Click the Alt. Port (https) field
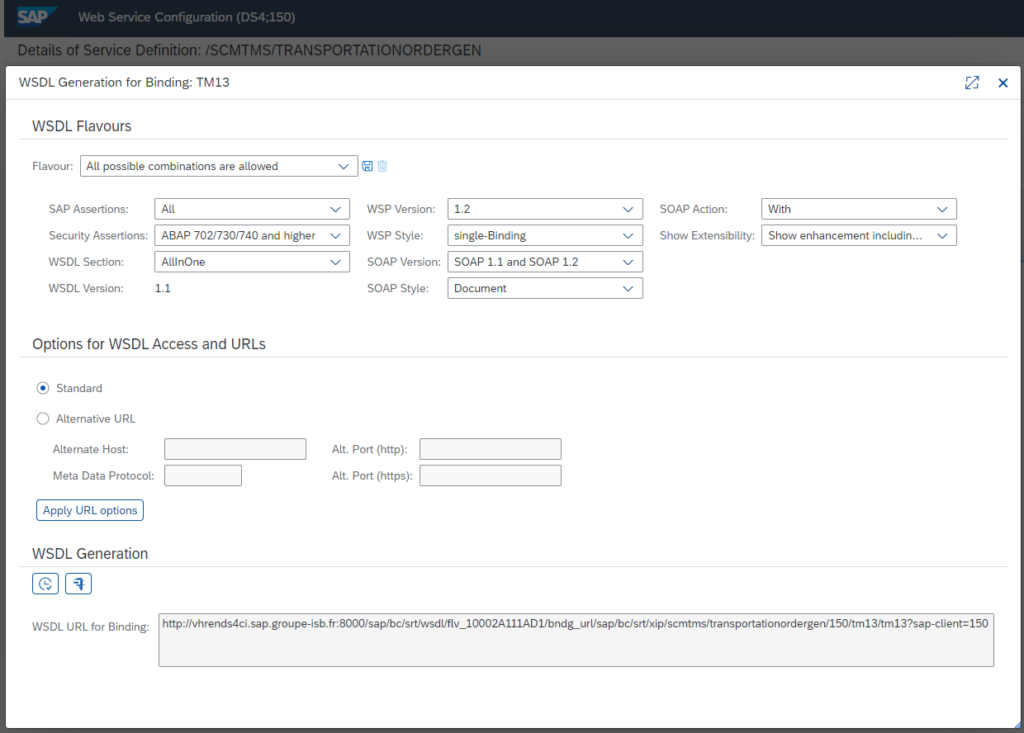Image resolution: width=1024 pixels, height=733 pixels. [x=490, y=476]
